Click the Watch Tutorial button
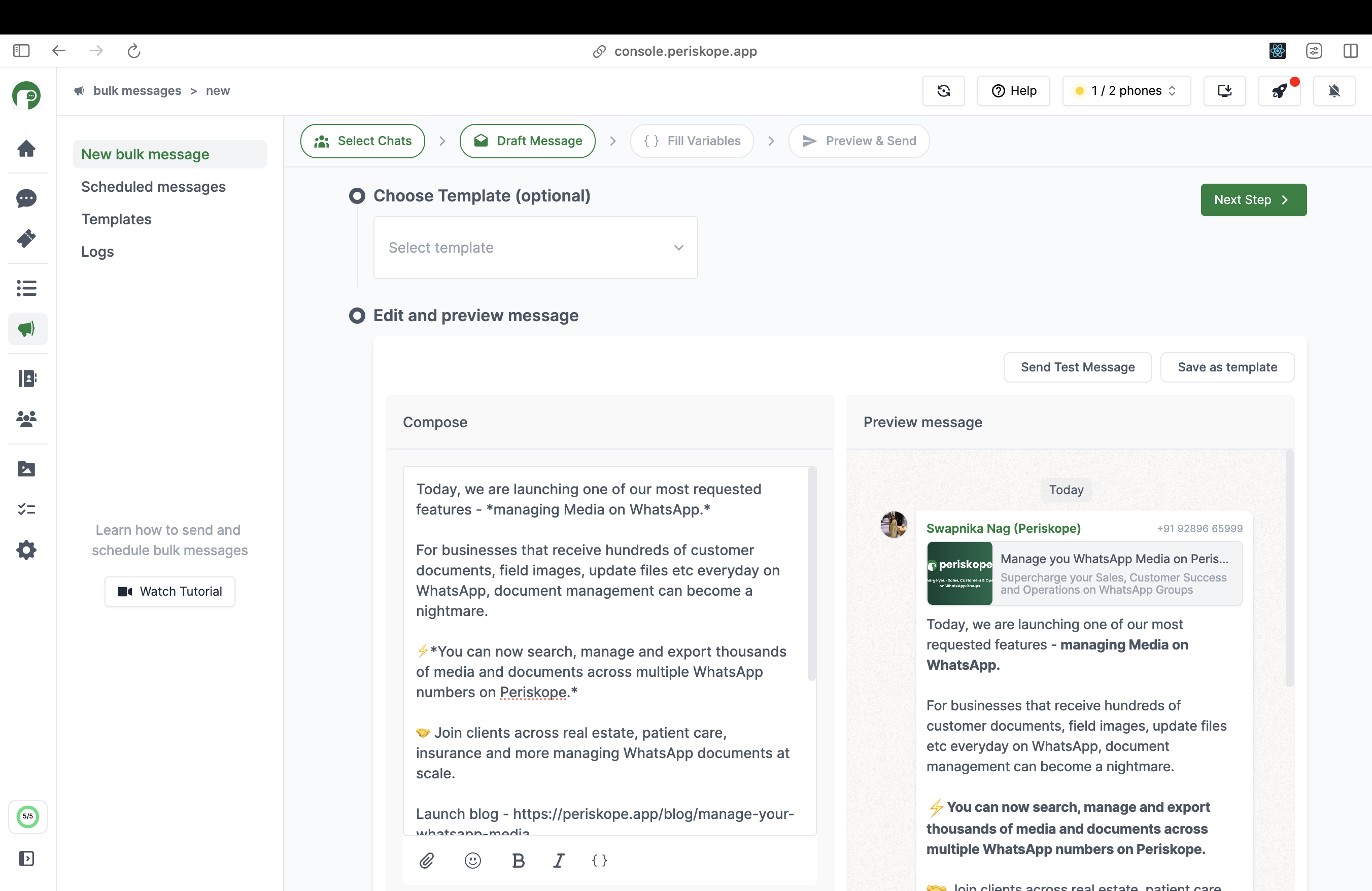The width and height of the screenshot is (1372, 891). pyautogui.click(x=169, y=591)
